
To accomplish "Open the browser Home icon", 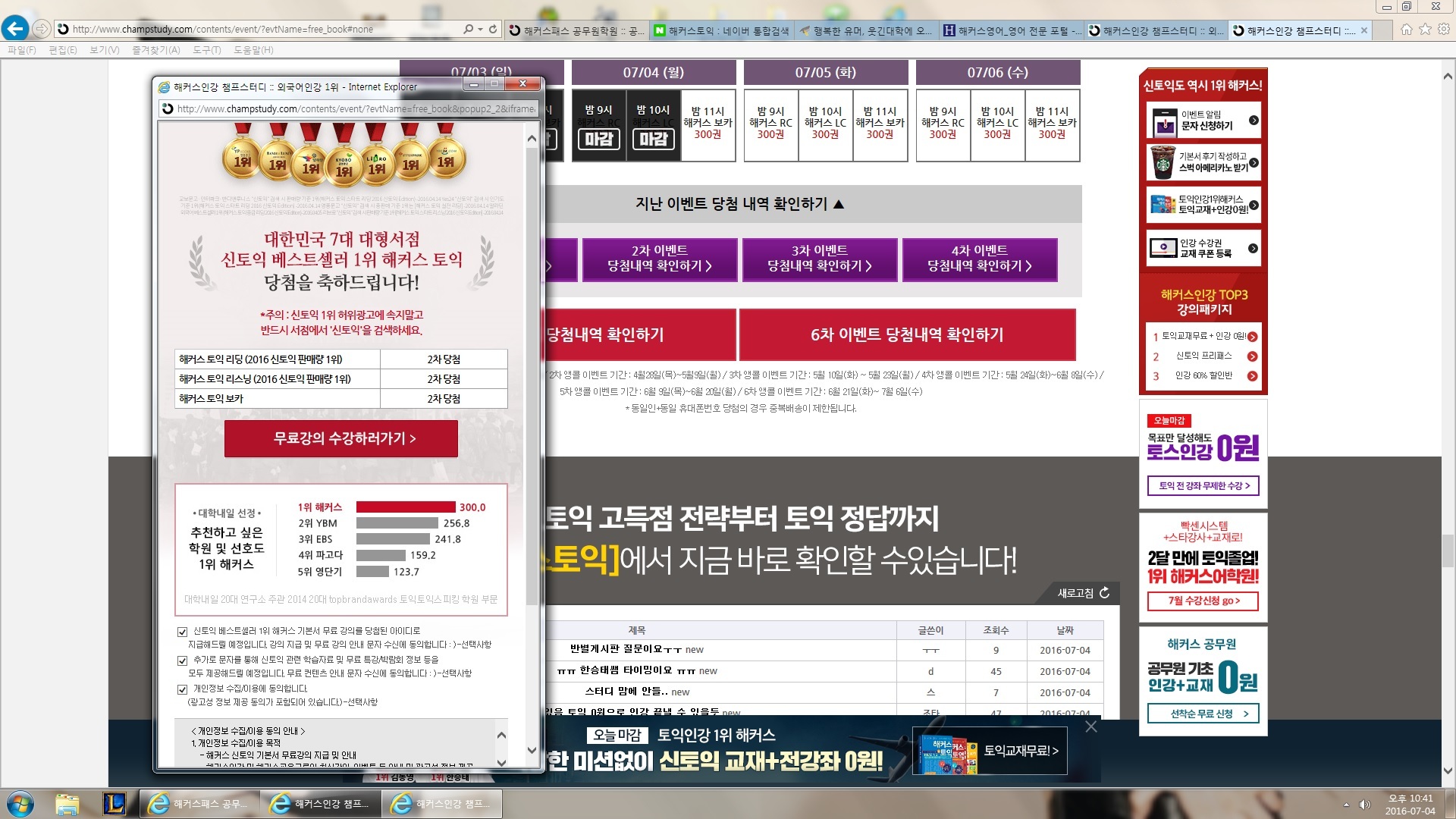I will point(1407,29).
